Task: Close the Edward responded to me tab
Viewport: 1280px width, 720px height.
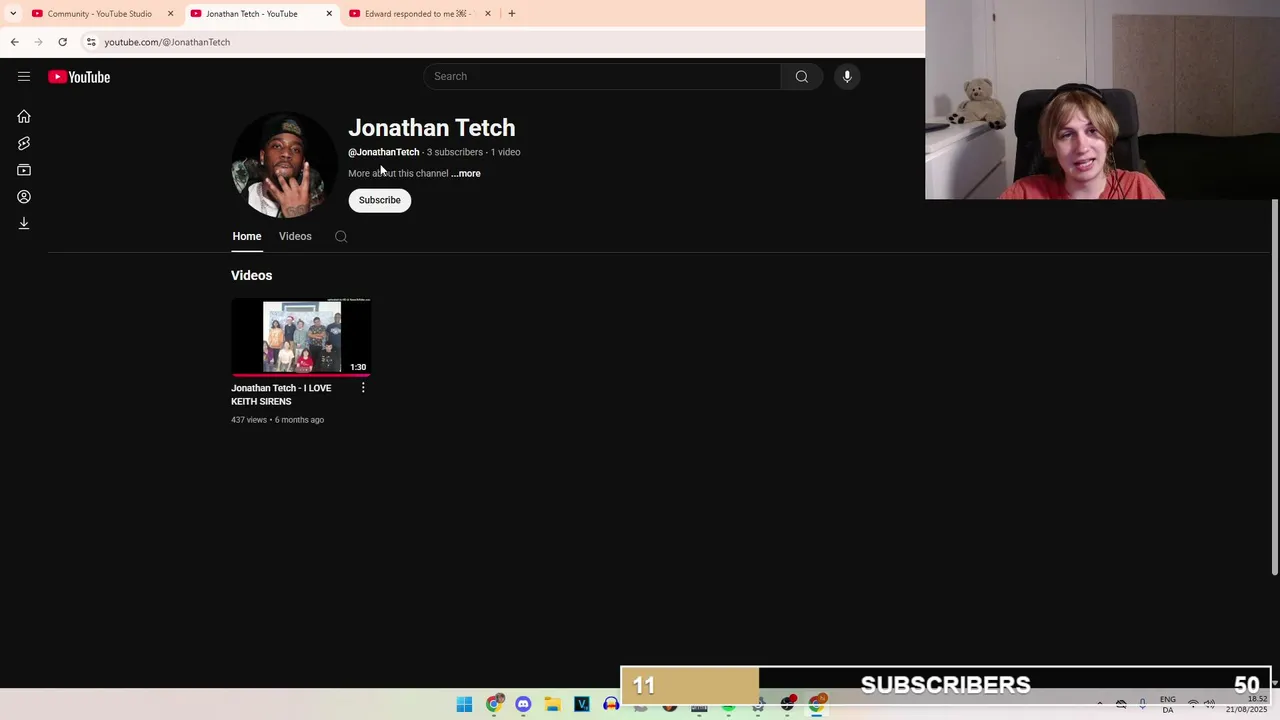Action: coord(488,14)
